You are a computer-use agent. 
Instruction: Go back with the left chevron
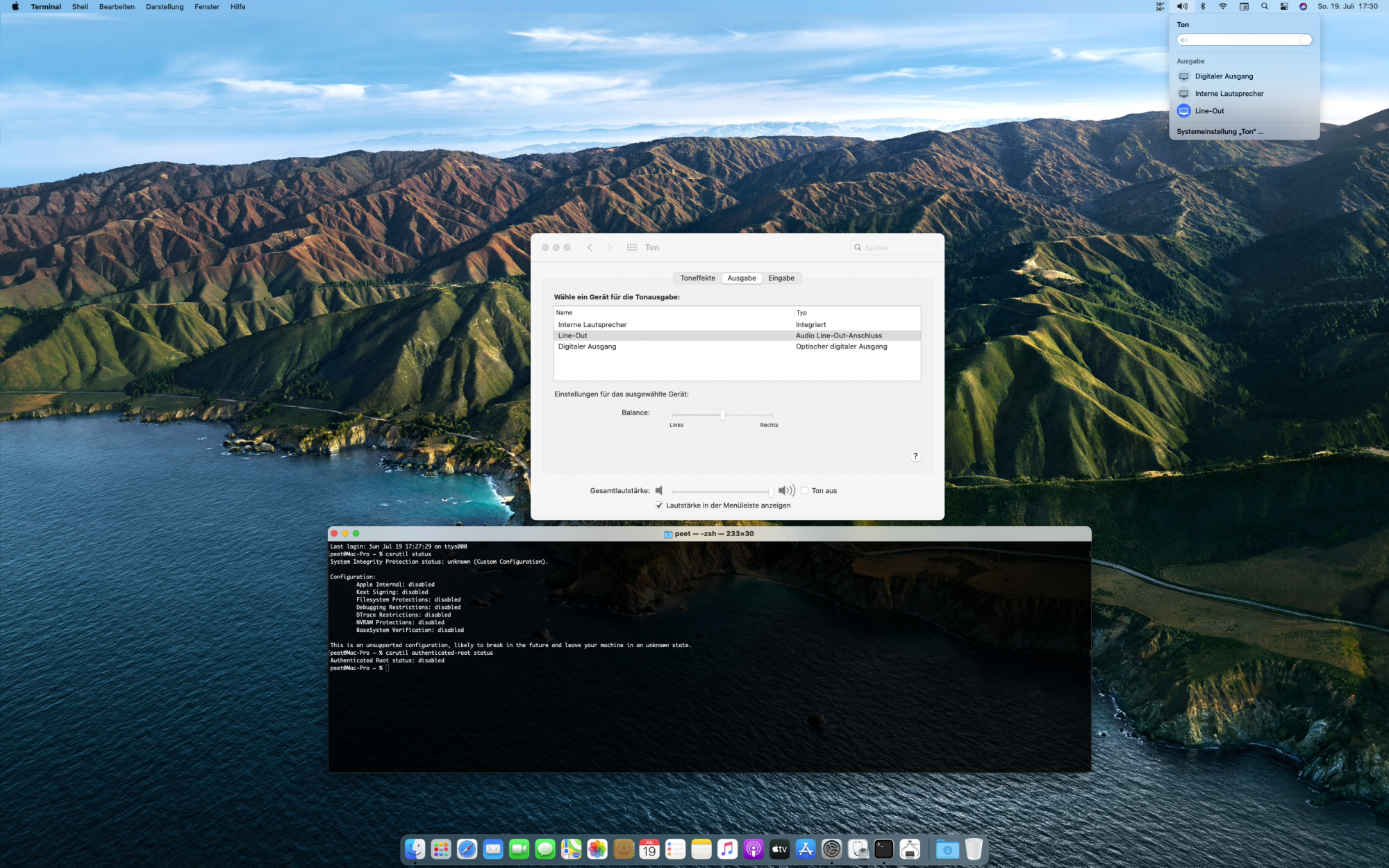point(590,247)
